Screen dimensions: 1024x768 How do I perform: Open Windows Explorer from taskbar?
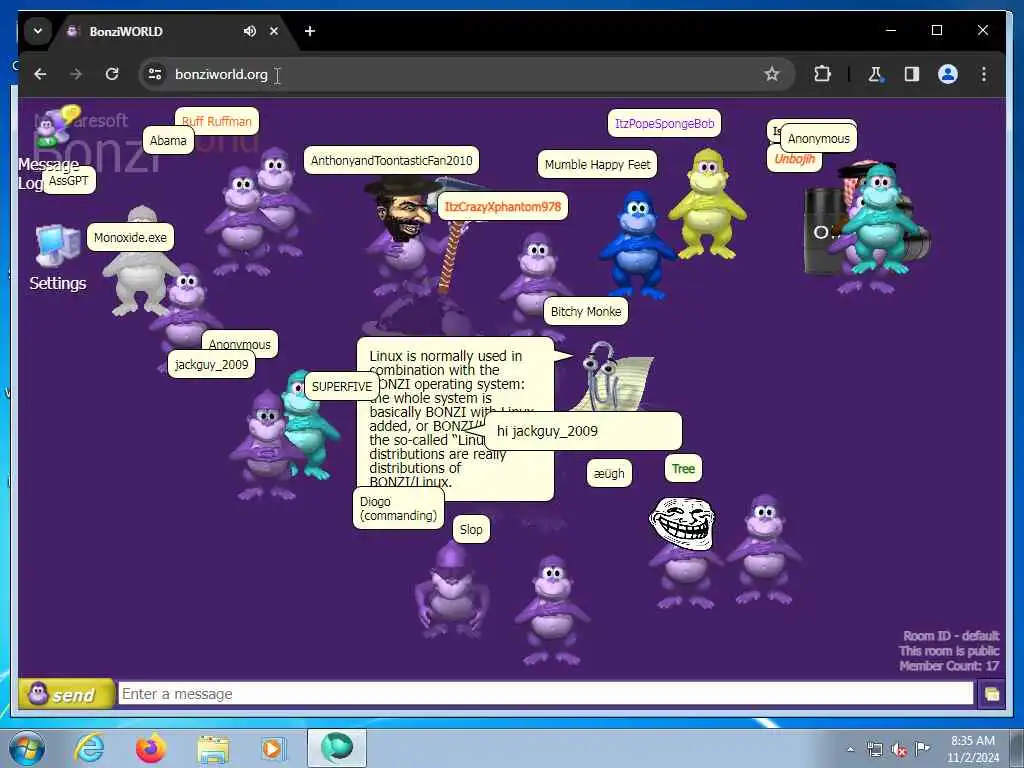213,748
